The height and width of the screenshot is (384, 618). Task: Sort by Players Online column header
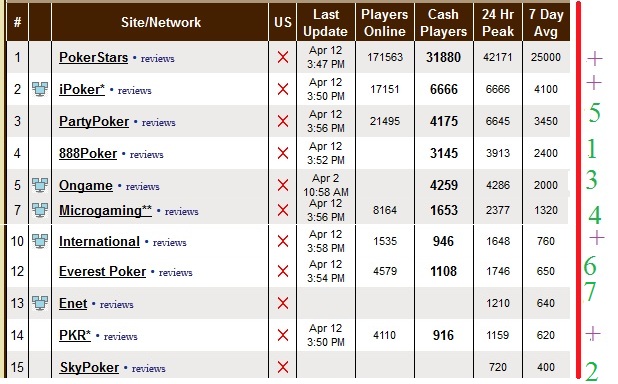tap(385, 22)
